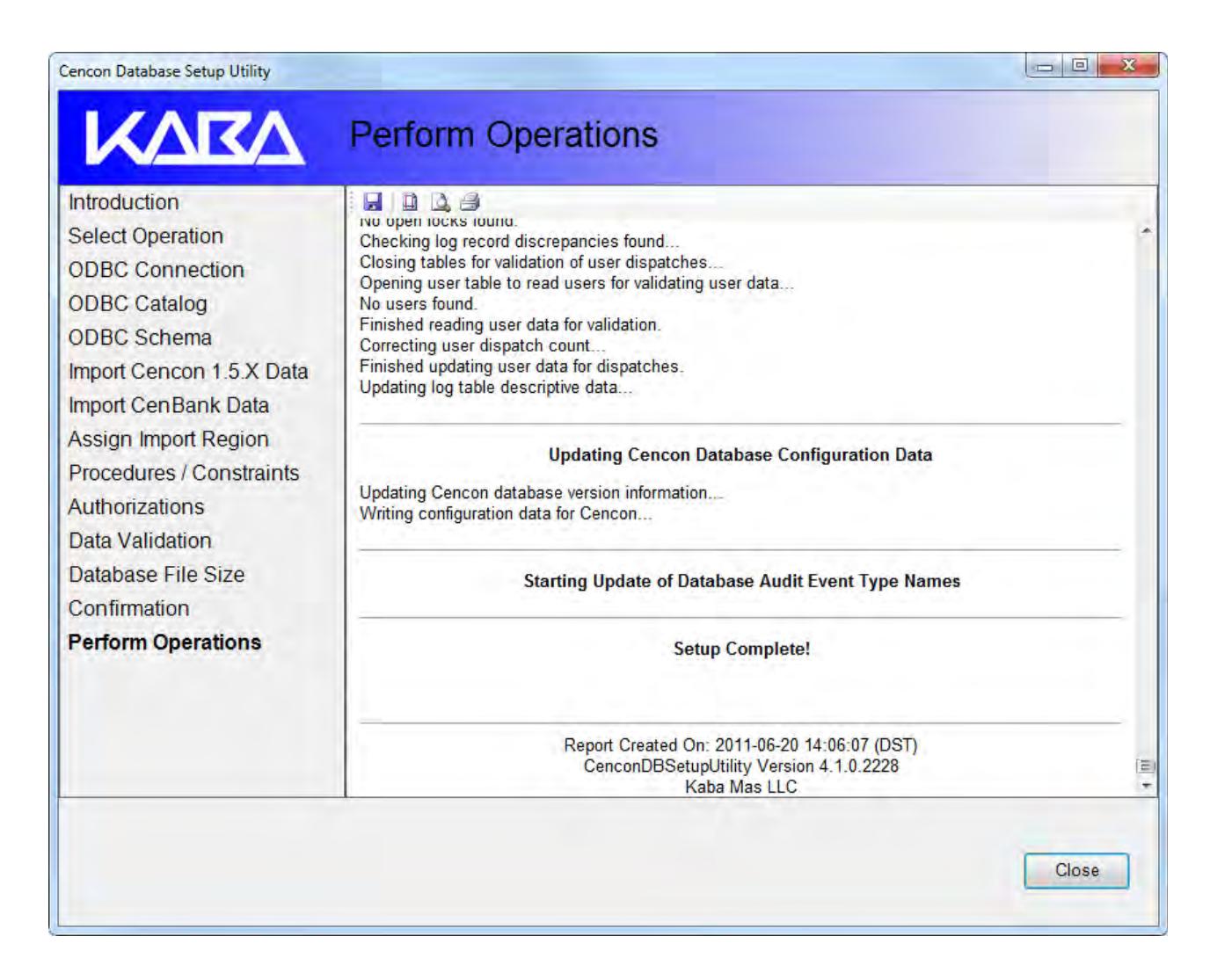
Task: Select Import CenBank Data in the sidebar
Action: click(x=169, y=405)
